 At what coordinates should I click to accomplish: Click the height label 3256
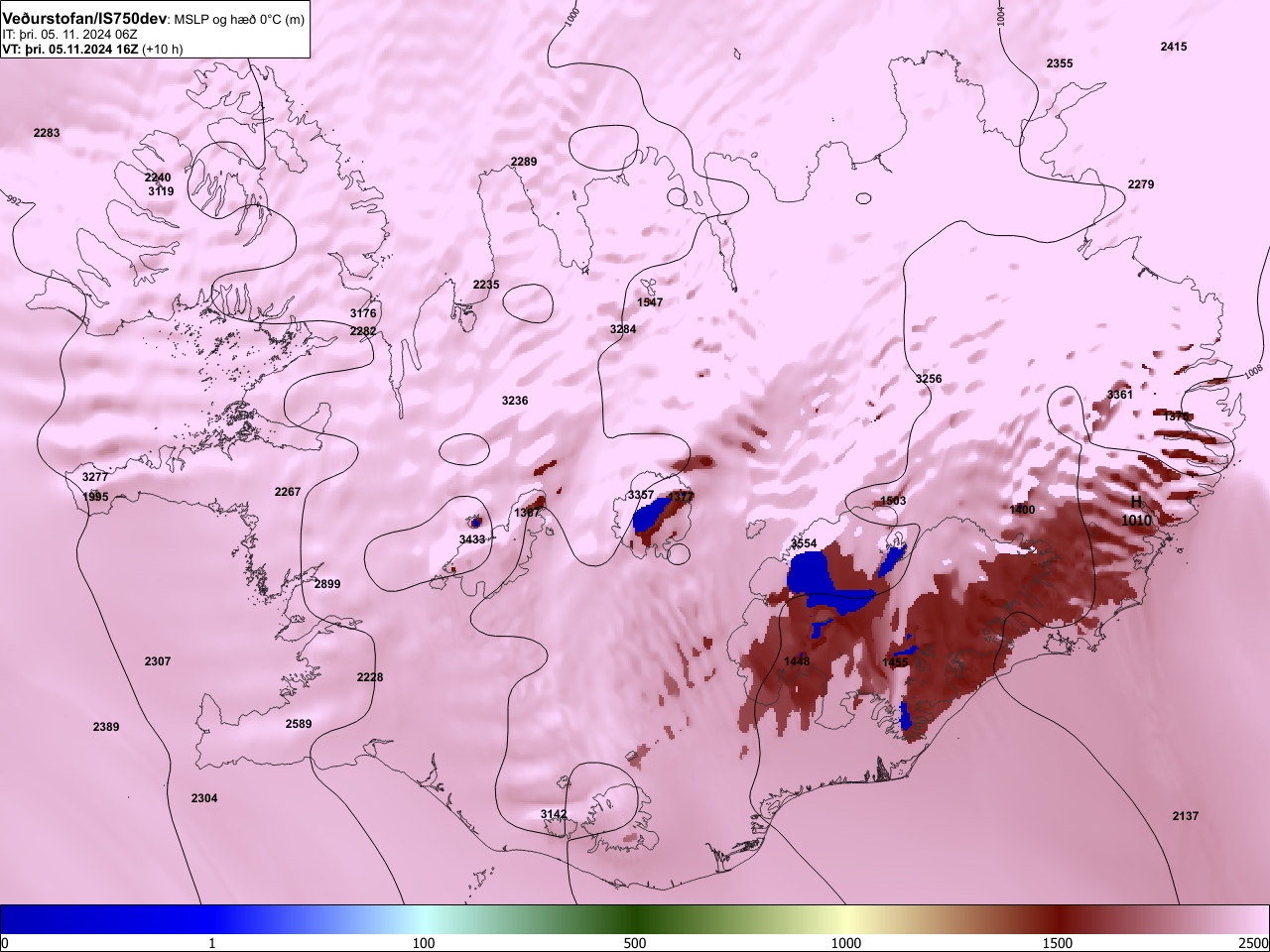tap(929, 379)
